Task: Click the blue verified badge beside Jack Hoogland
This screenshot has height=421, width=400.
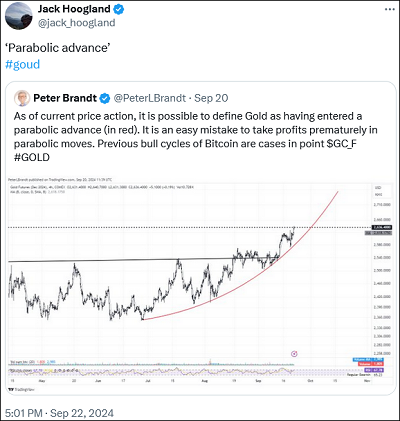Action: coord(119,9)
